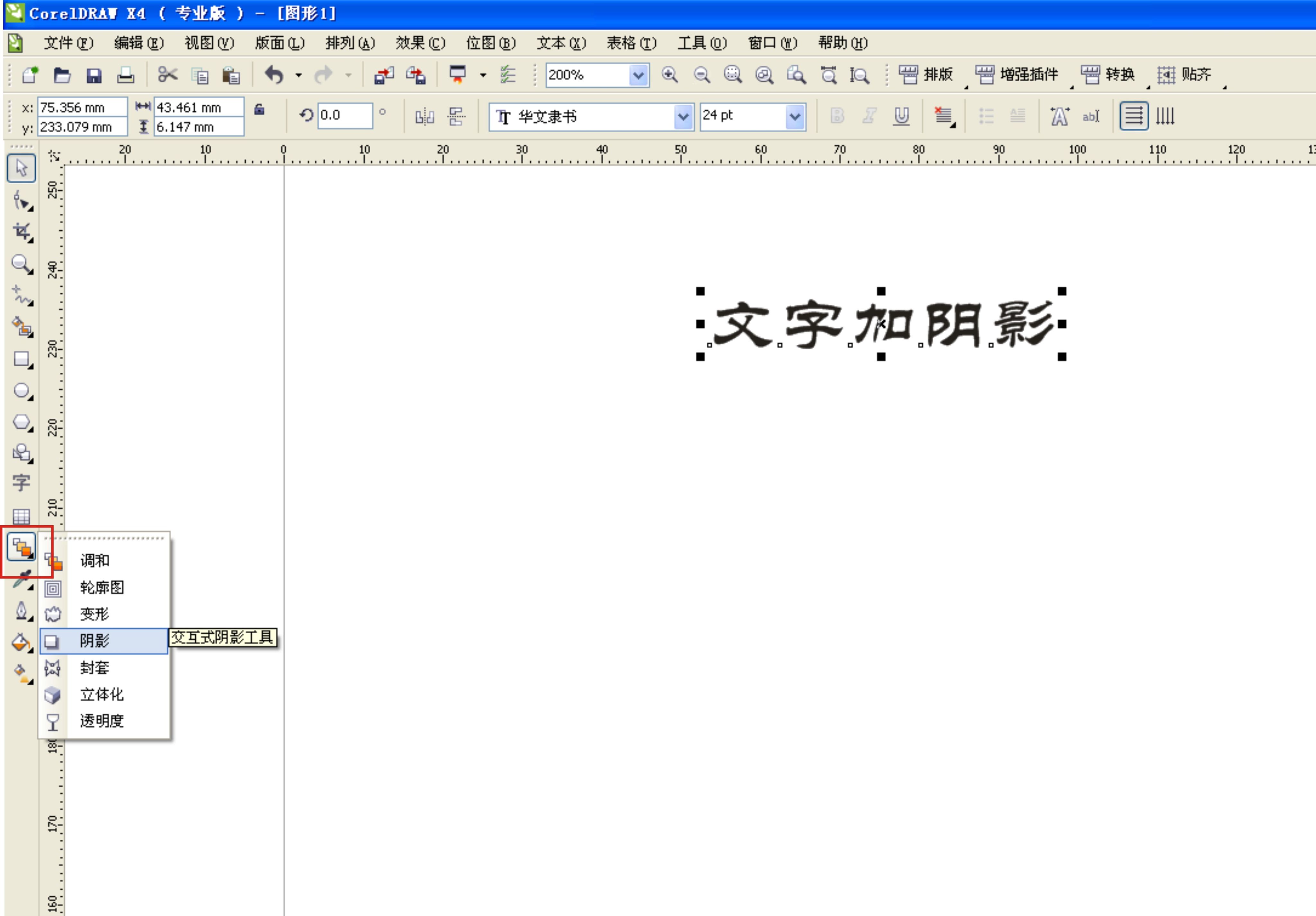Select the Pick tool in toolbox

click(x=21, y=168)
